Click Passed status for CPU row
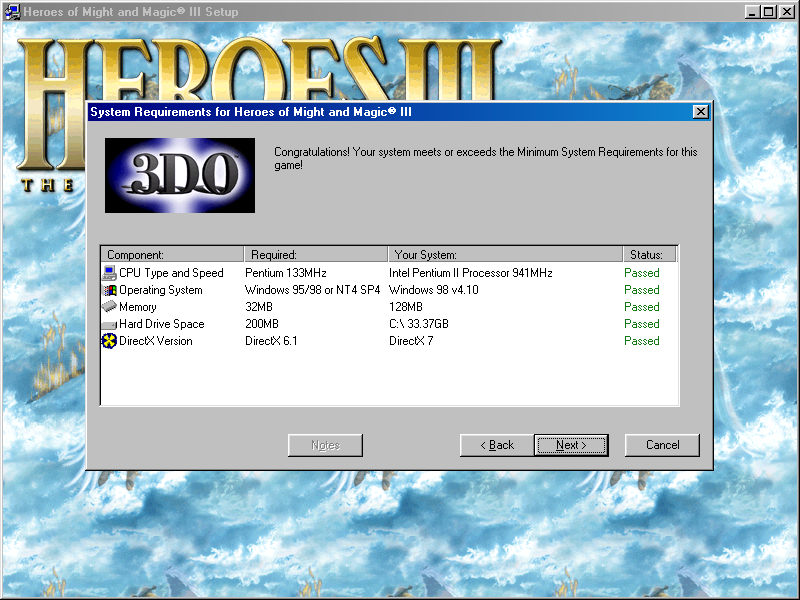This screenshot has width=800, height=600. (x=642, y=273)
